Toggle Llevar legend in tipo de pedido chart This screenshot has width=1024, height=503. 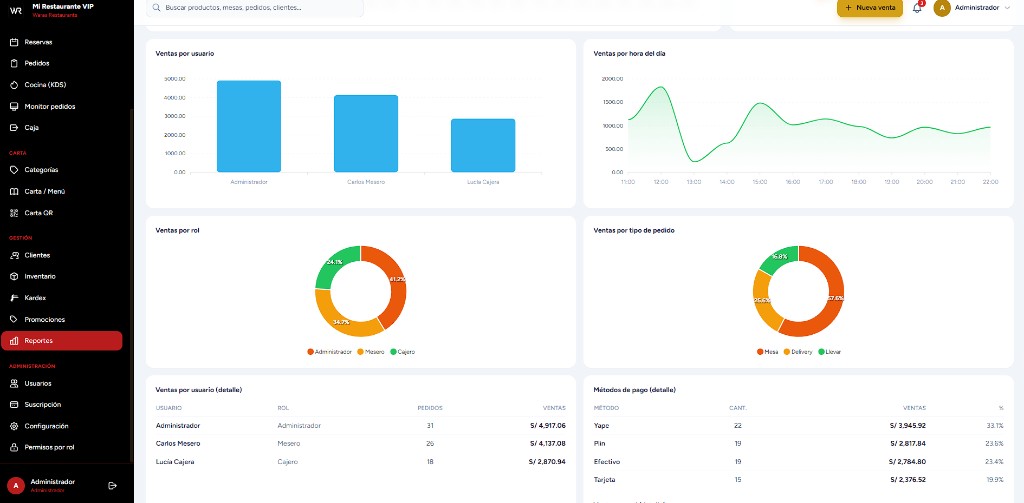[x=829, y=351]
